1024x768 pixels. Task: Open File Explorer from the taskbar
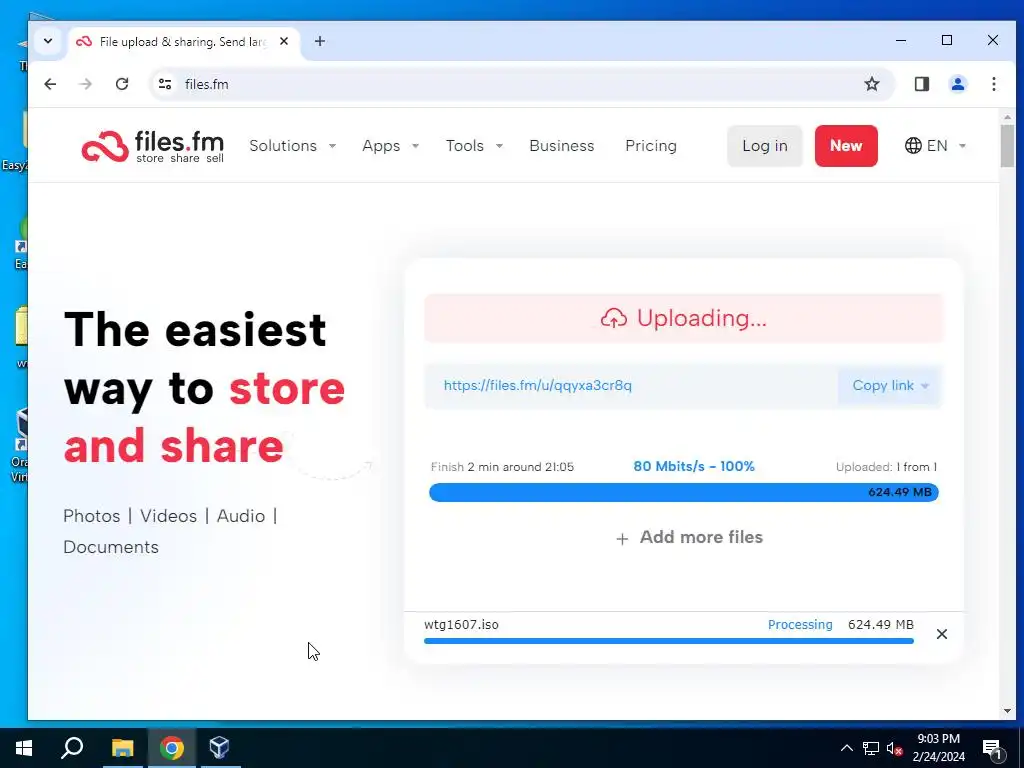tap(122, 748)
